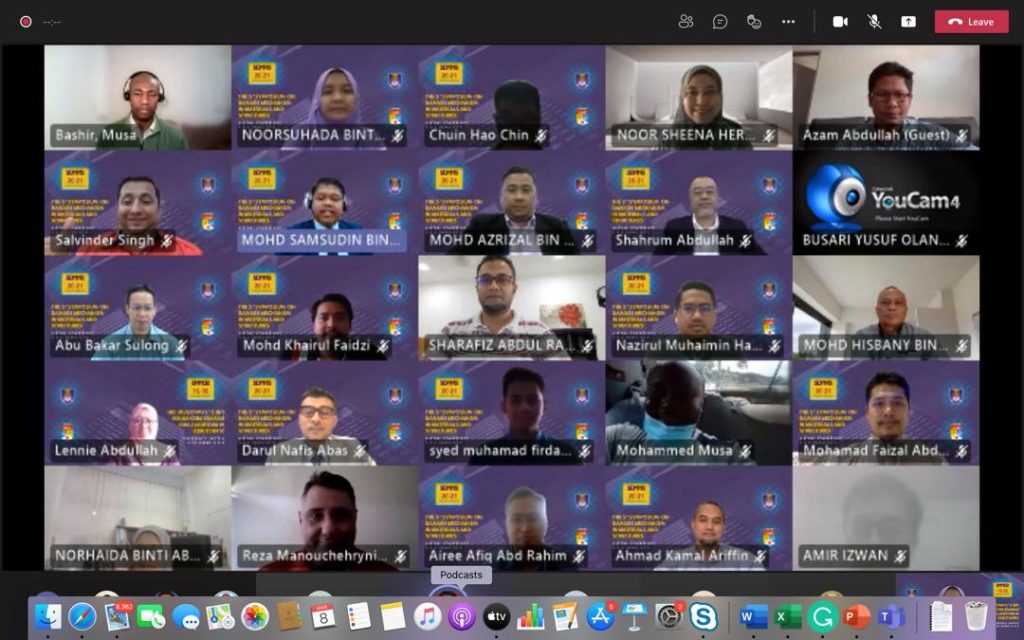Open the reactions and raise hand icon

[754, 21]
